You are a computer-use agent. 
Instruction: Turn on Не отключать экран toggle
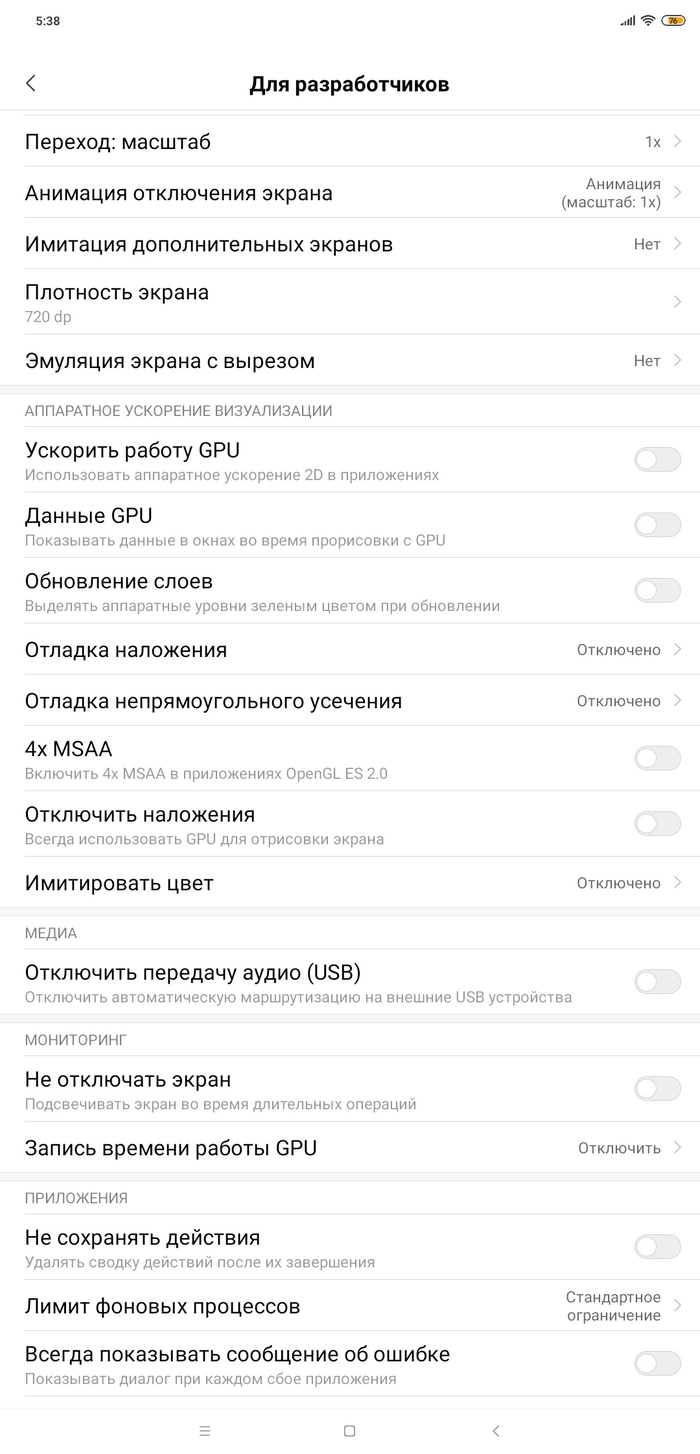(657, 1089)
